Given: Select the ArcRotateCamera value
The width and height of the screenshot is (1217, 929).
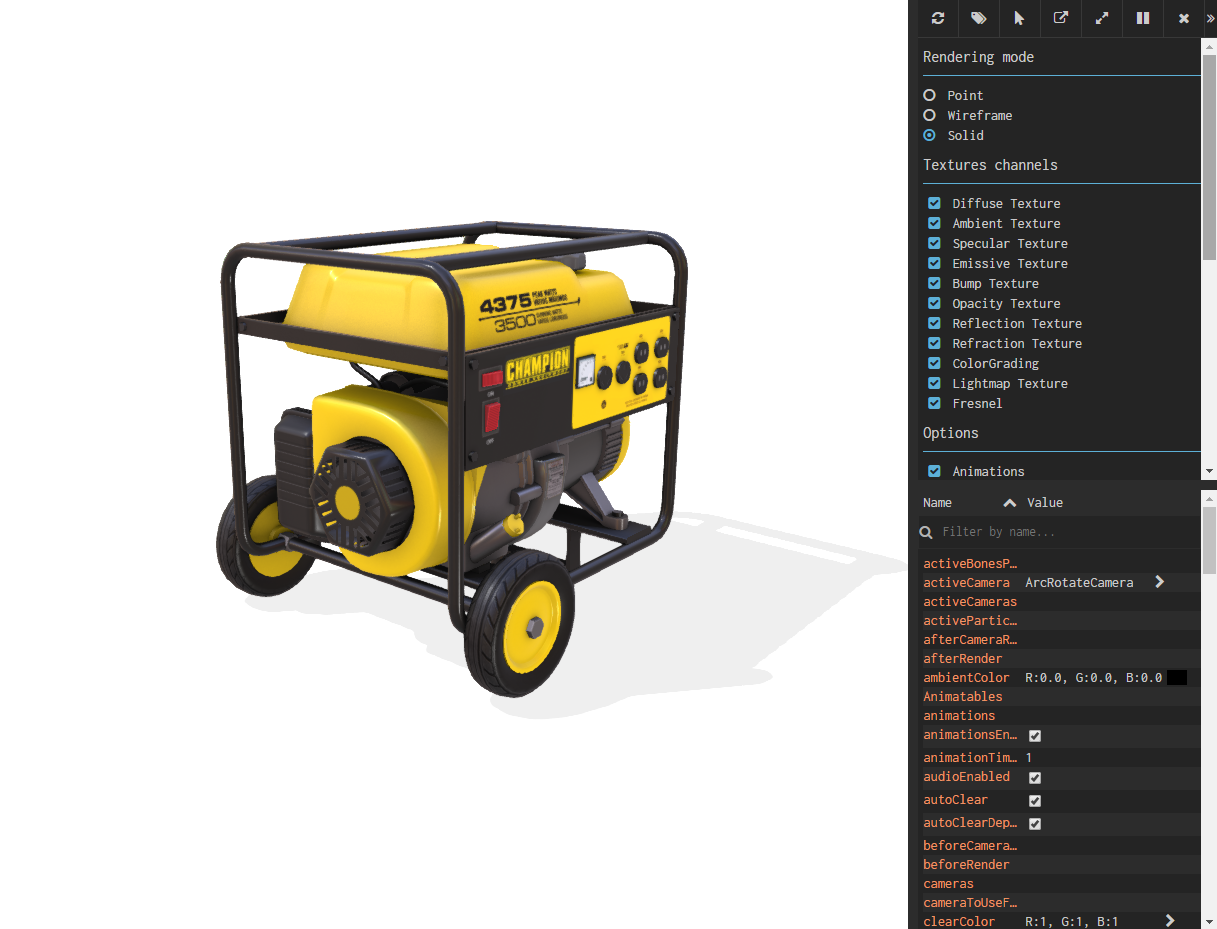Looking at the screenshot, I should coord(1079,582).
